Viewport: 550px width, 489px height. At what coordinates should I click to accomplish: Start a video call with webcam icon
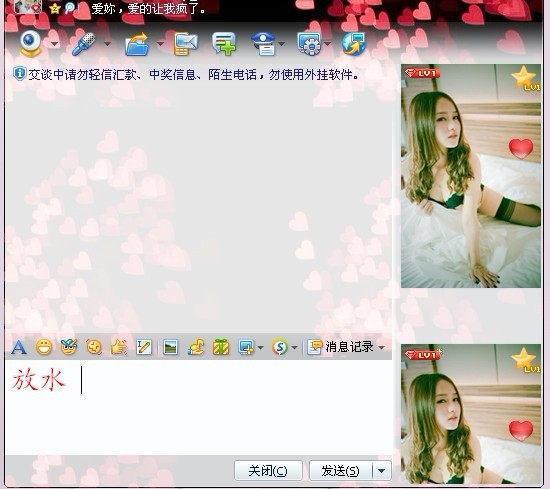[31, 43]
